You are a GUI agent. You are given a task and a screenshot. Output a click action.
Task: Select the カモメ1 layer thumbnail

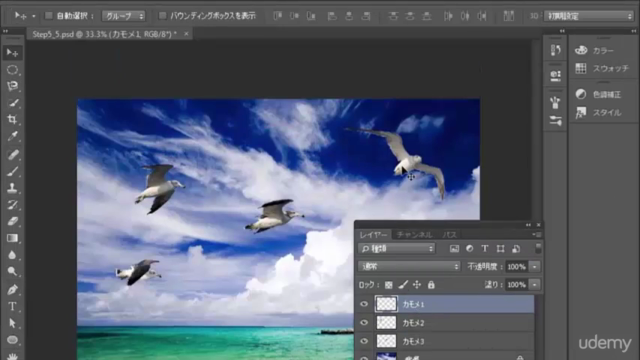click(386, 304)
